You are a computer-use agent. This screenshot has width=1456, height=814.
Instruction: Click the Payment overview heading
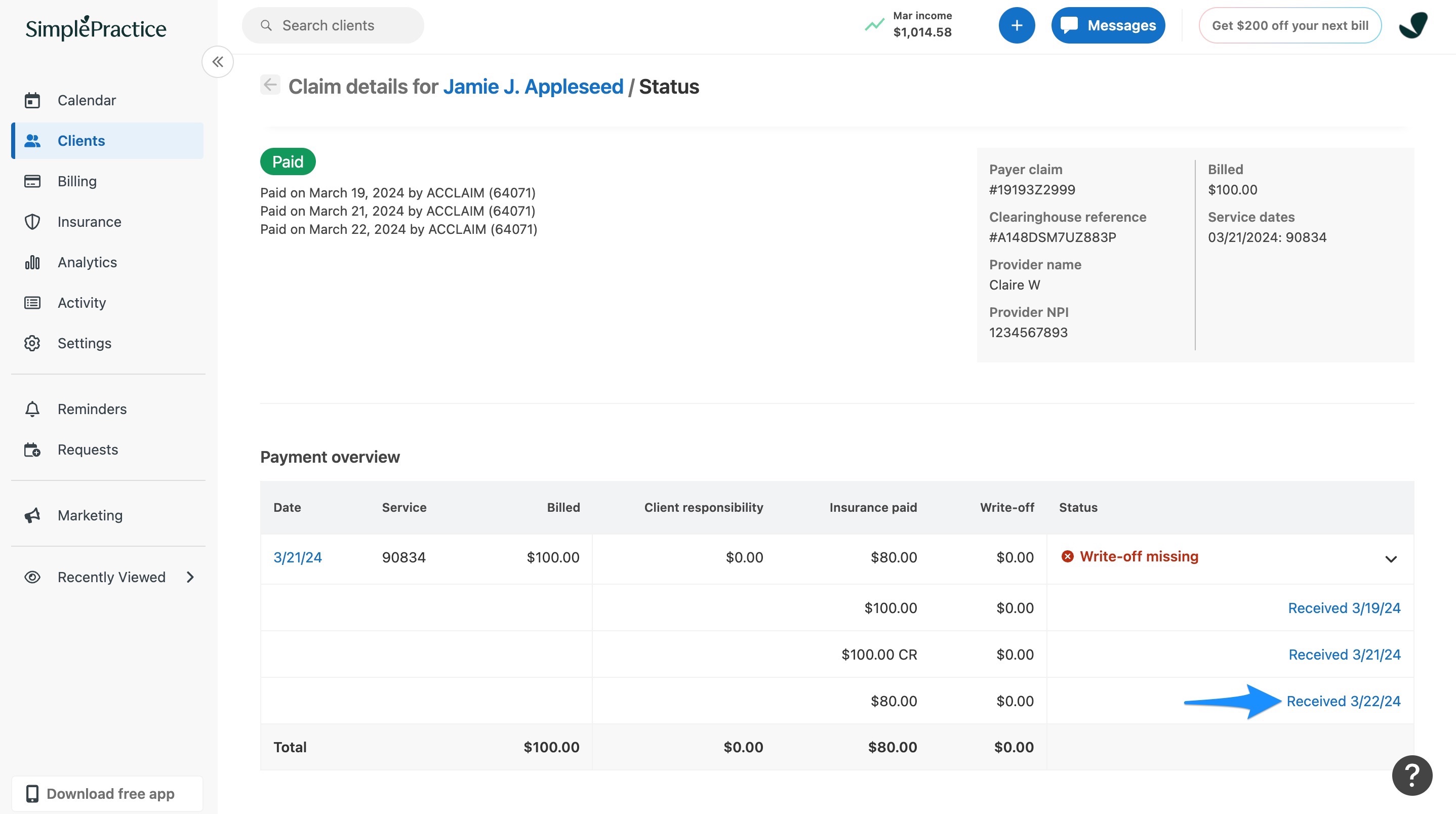click(330, 457)
